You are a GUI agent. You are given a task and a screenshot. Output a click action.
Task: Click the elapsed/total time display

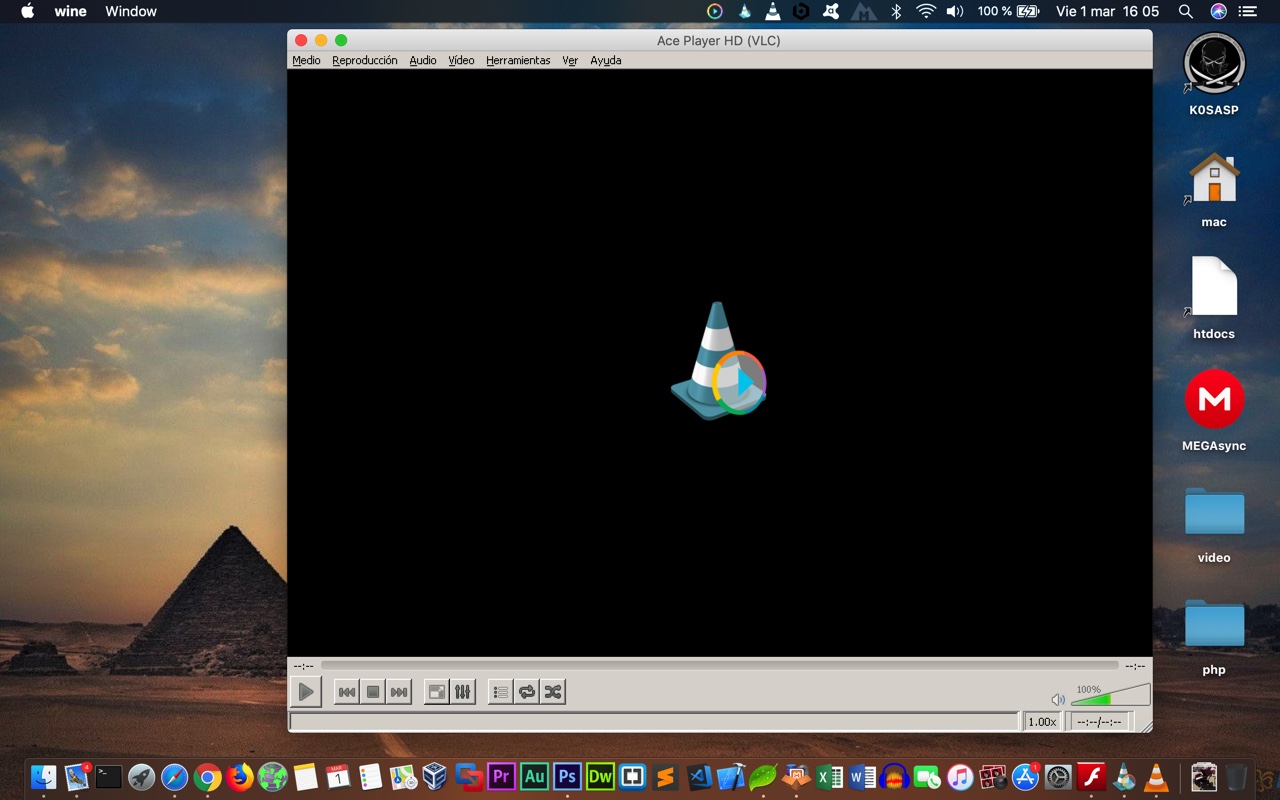point(1100,722)
